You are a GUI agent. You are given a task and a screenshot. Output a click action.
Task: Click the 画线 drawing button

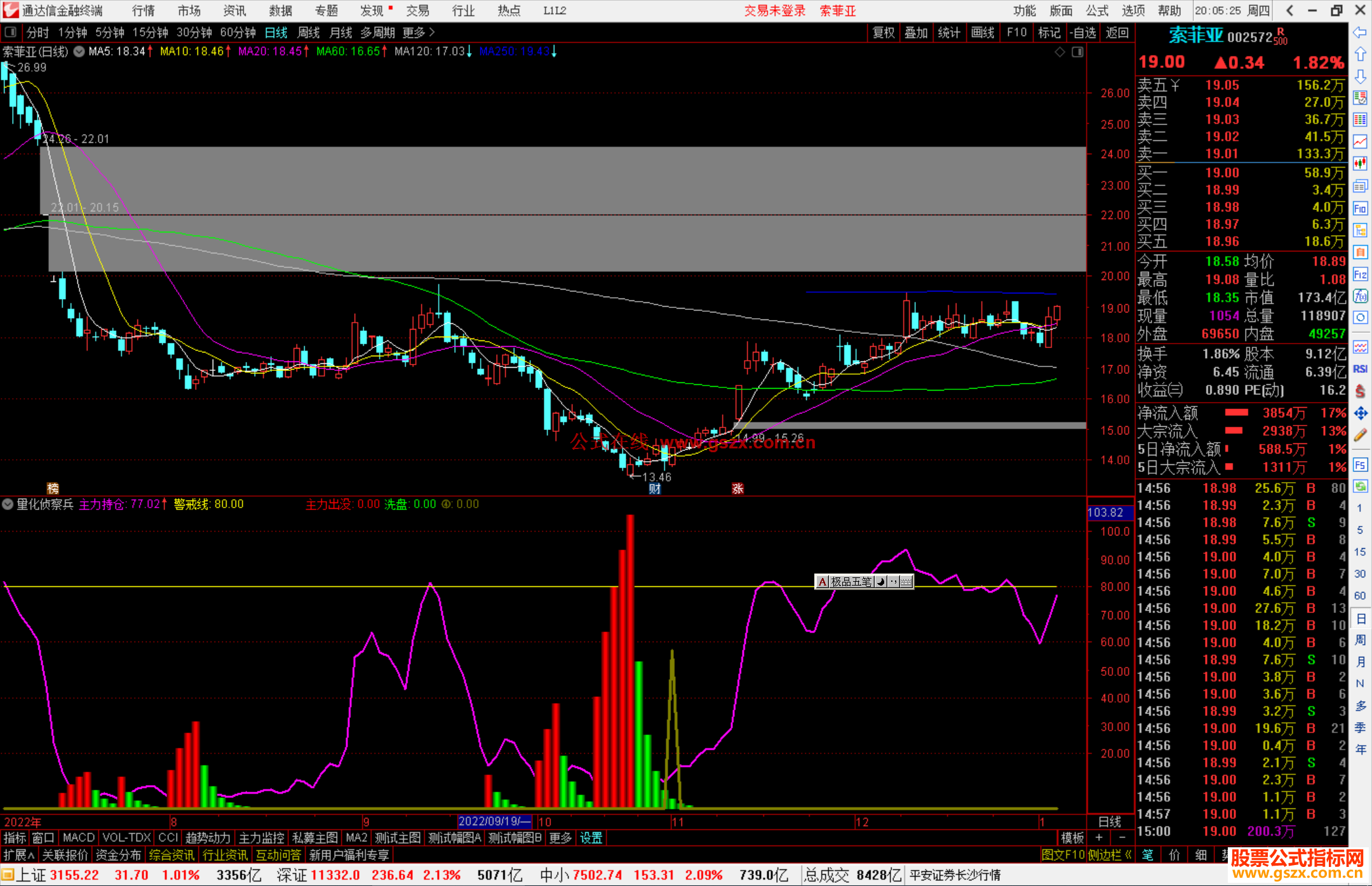[982, 32]
